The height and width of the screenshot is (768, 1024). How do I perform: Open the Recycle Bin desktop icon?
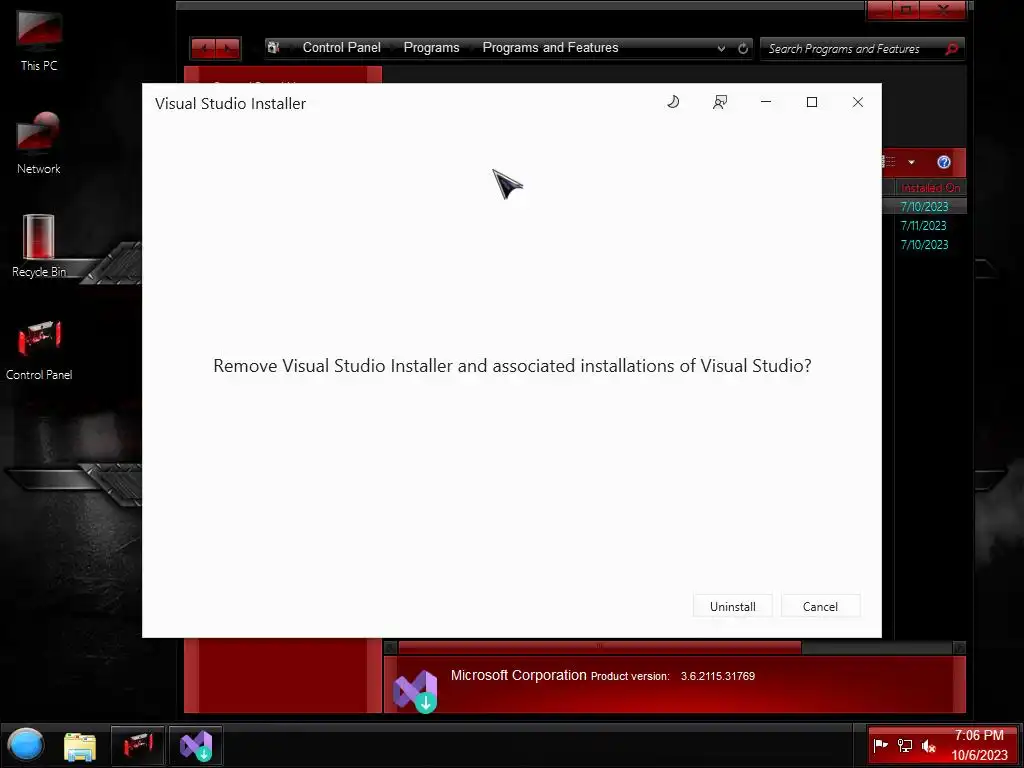click(39, 246)
